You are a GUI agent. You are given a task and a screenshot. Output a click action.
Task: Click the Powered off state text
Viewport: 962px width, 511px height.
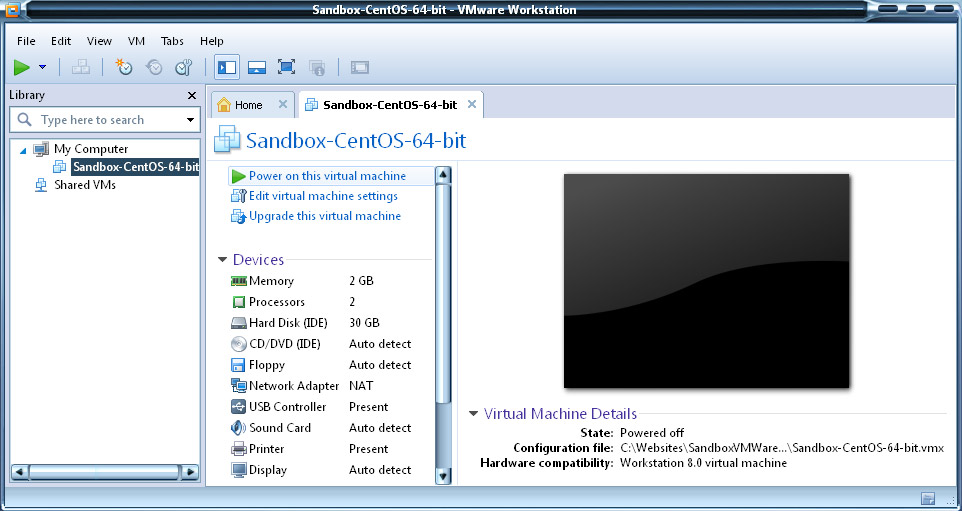tap(652, 433)
